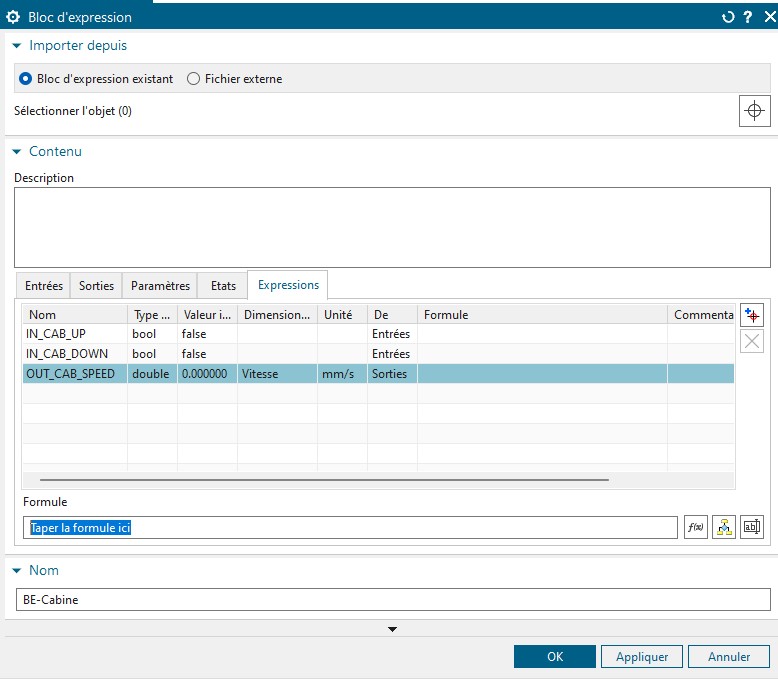
Task: Collapse the Importer depuis section
Action: click(x=17, y=46)
